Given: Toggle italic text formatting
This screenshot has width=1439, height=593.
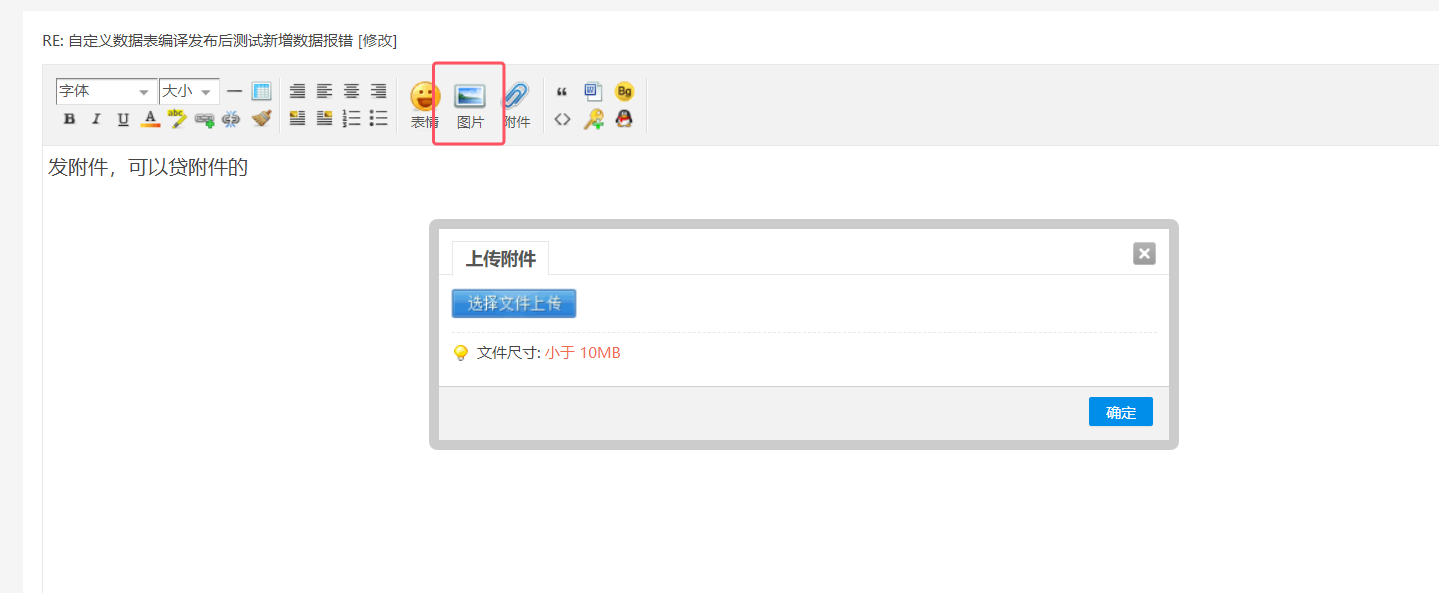Looking at the screenshot, I should click(x=96, y=119).
